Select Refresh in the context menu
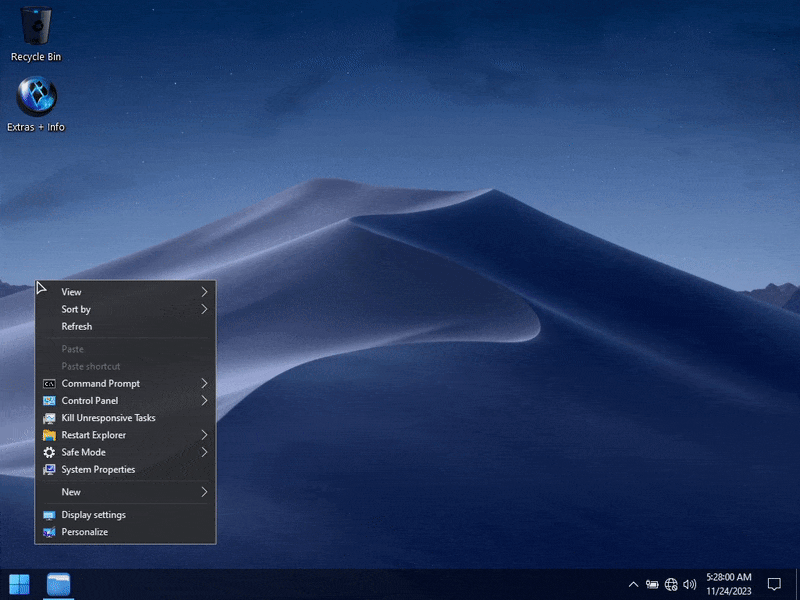800x600 pixels. coord(126,327)
